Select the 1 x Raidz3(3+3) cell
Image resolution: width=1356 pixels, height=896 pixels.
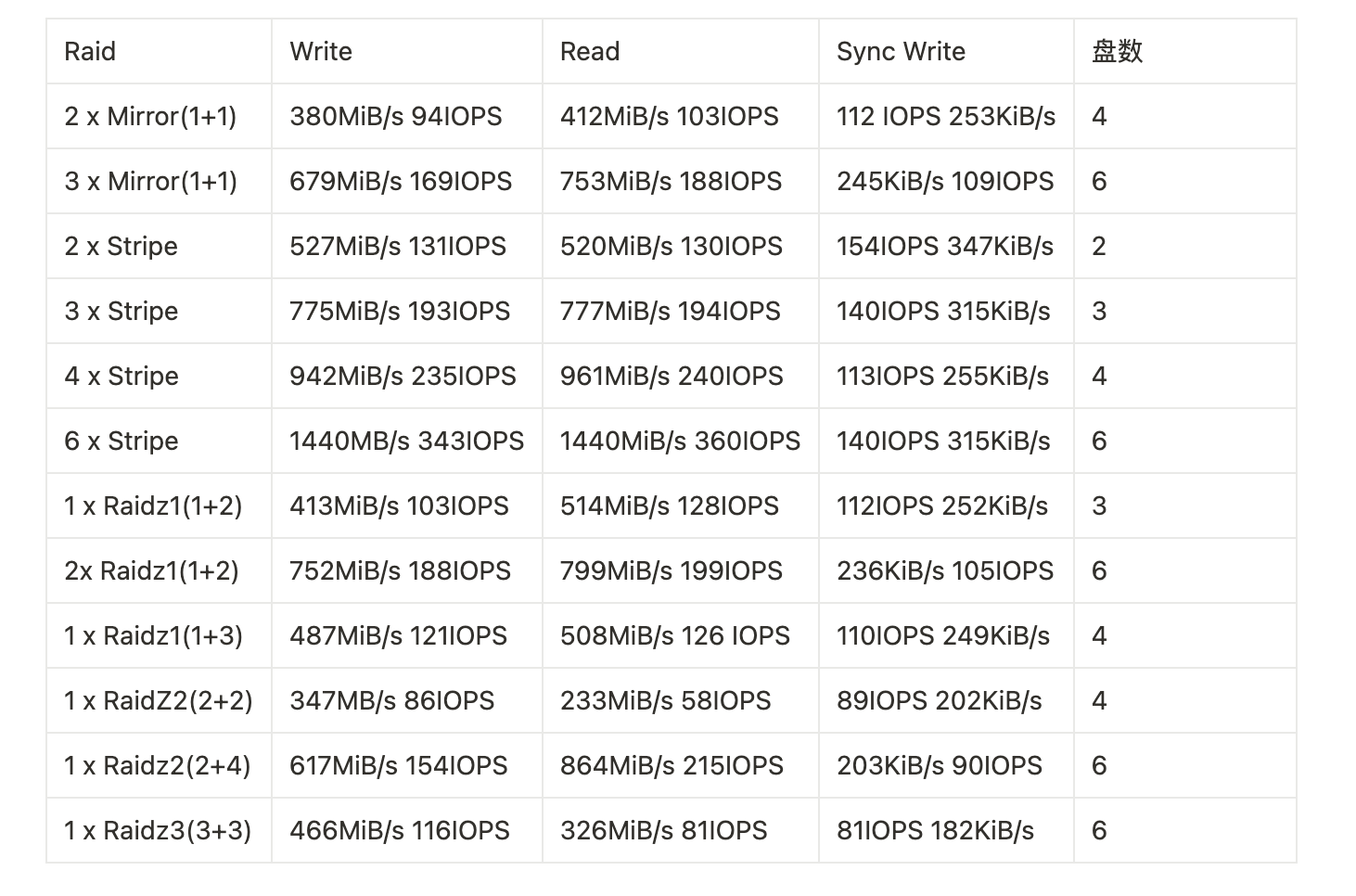(158, 831)
